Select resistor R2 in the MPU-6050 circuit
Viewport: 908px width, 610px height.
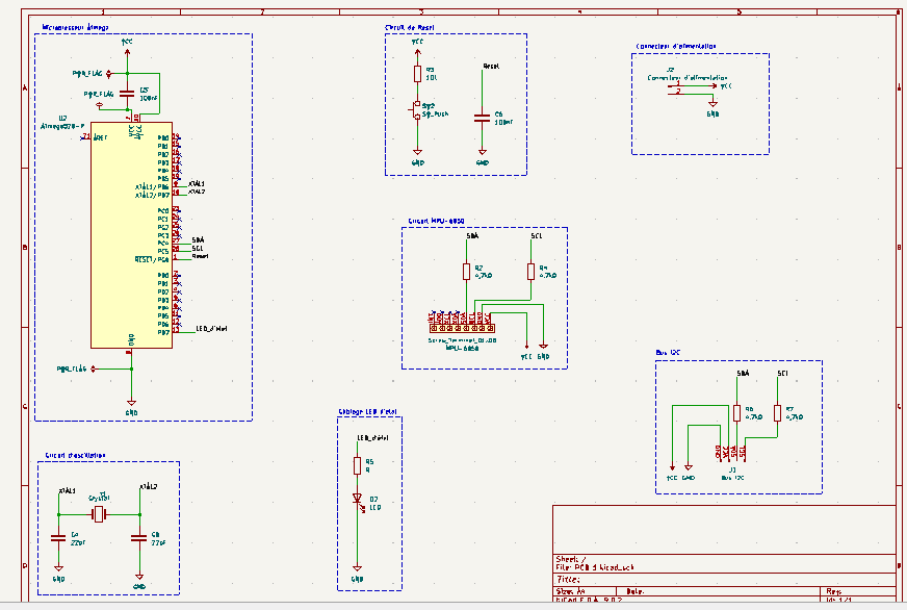[466, 271]
